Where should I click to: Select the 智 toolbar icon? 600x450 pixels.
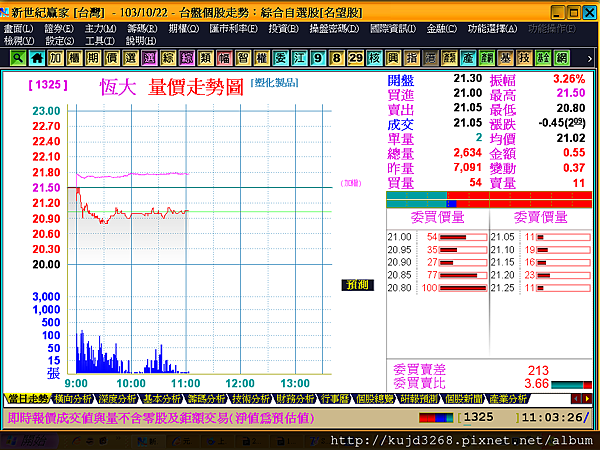point(243,58)
